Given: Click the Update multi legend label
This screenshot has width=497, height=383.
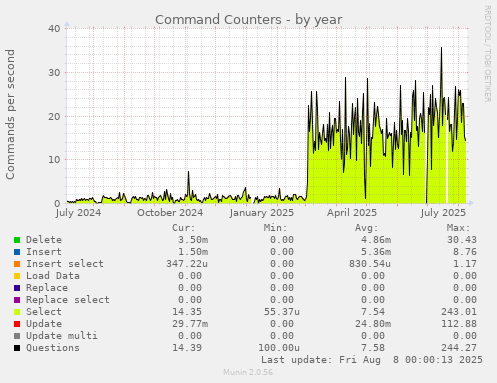Looking at the screenshot, I should point(62,336).
